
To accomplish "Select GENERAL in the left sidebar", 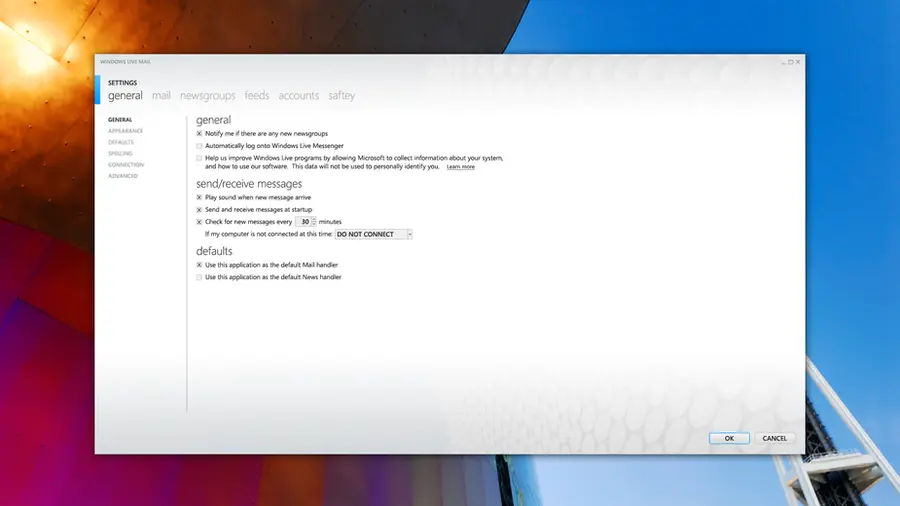I will point(120,119).
